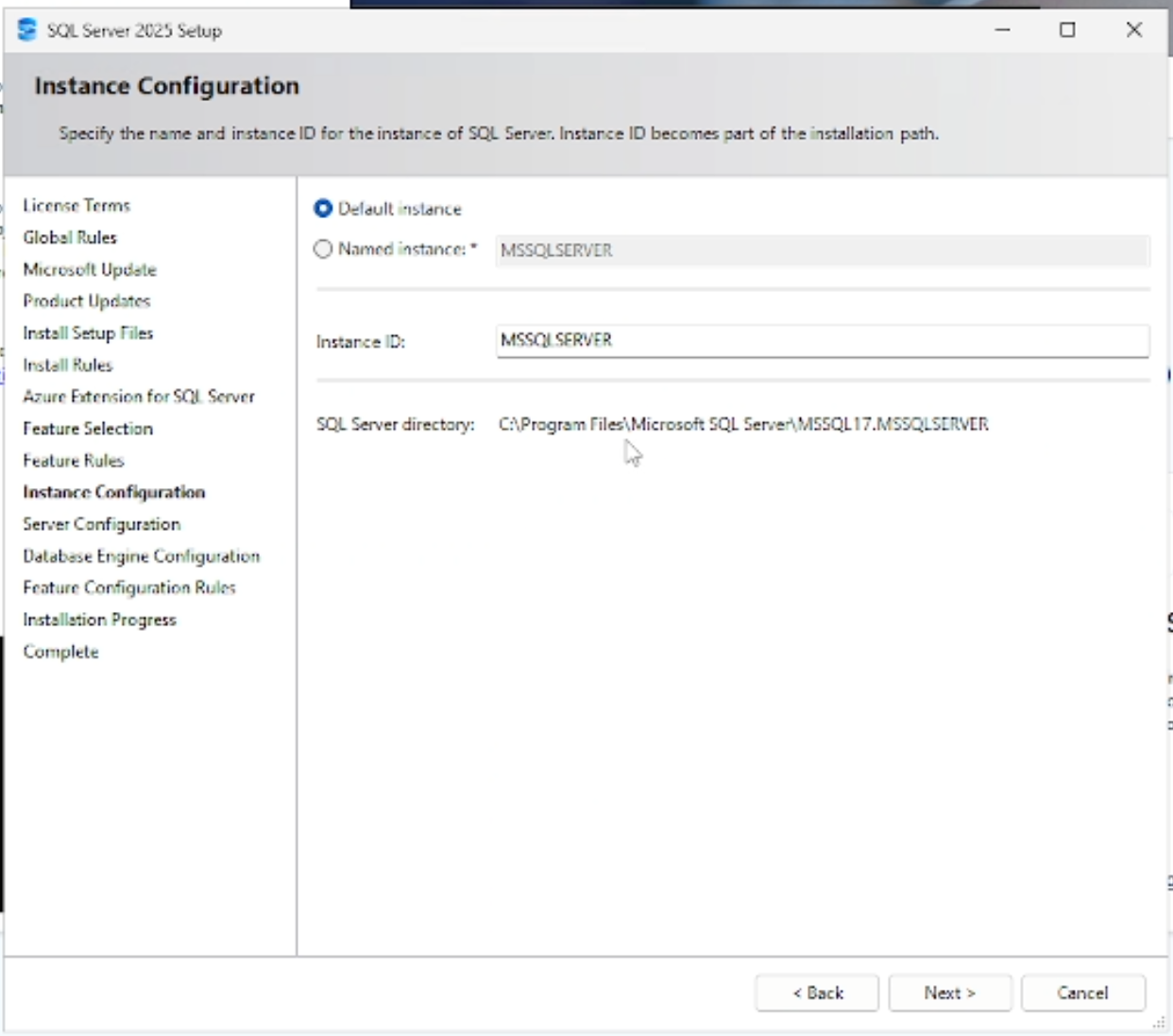
Task: Select Installation Progress in the navigation pane
Action: (100, 619)
